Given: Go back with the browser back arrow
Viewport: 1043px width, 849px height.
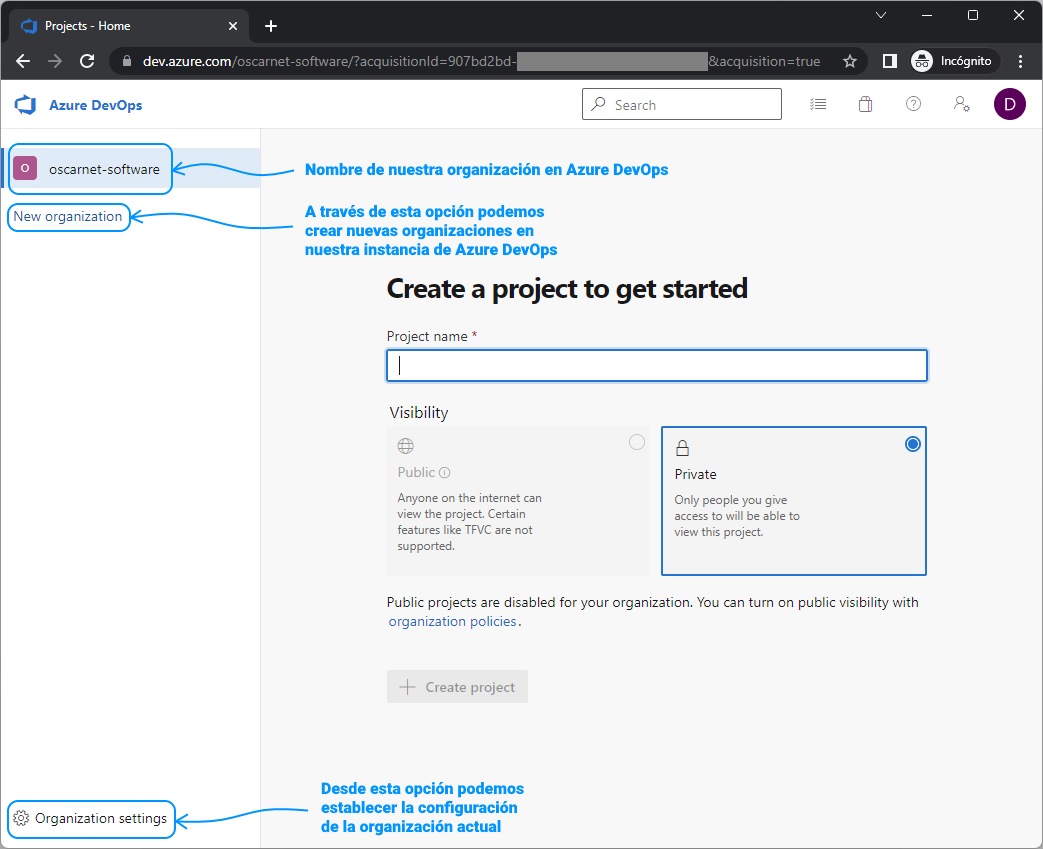Looking at the screenshot, I should tap(23, 61).
